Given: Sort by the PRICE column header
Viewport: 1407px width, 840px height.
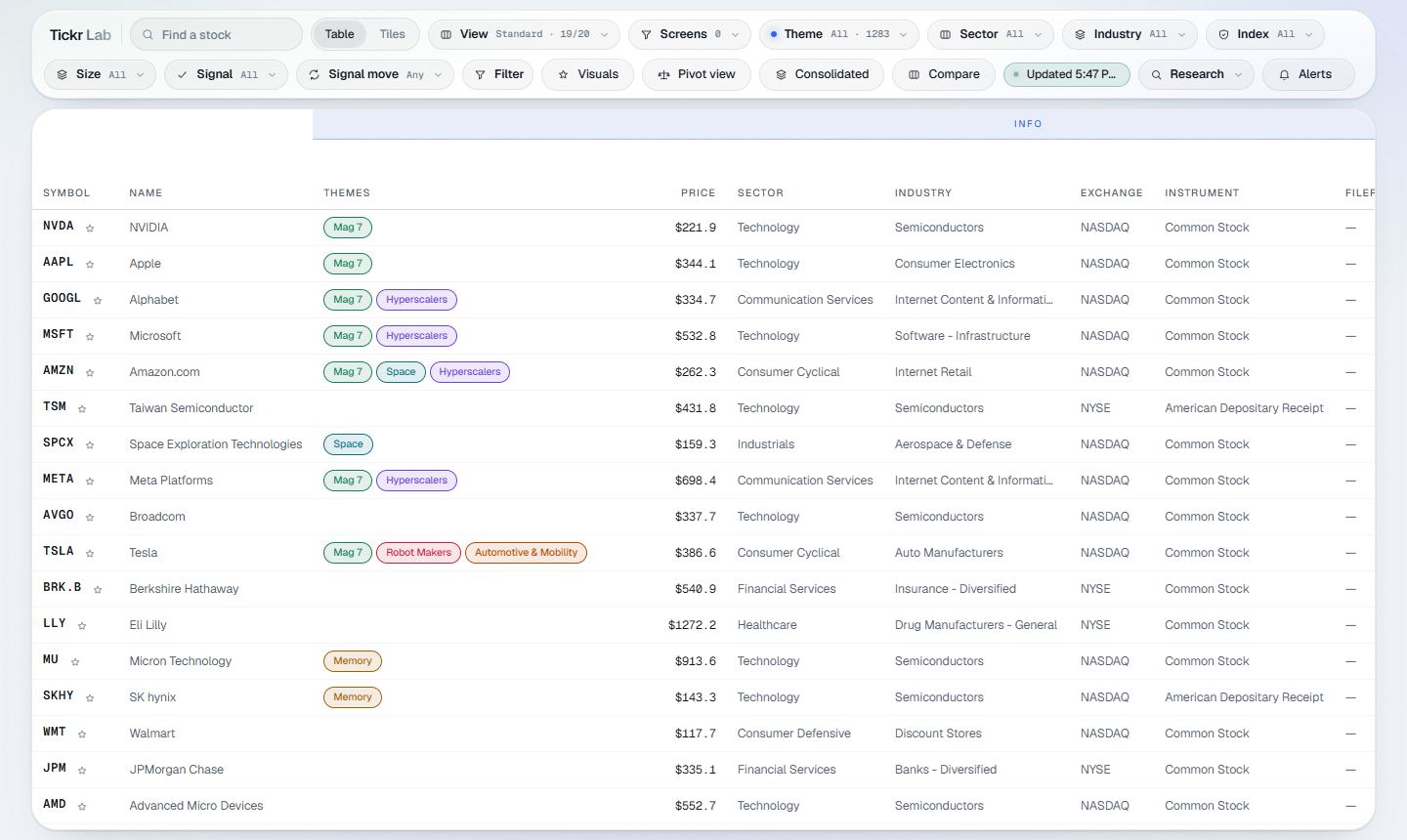Looking at the screenshot, I should (698, 193).
